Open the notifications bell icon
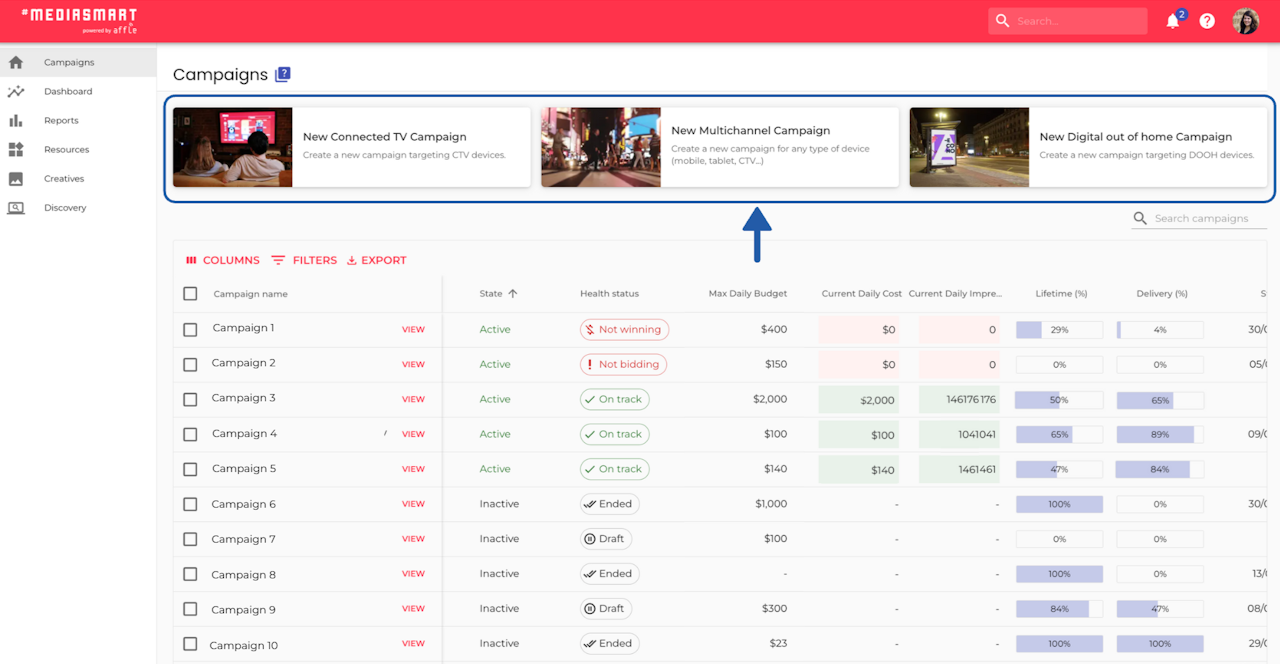Viewport: 1280px width, 664px height. (x=1173, y=21)
